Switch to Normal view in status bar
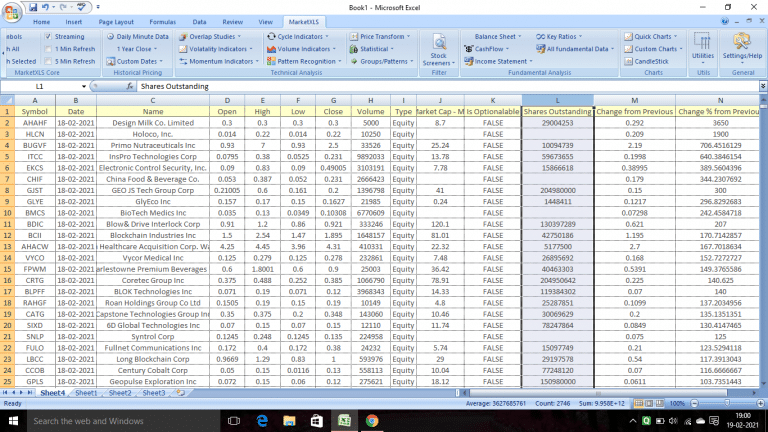 [x=638, y=404]
